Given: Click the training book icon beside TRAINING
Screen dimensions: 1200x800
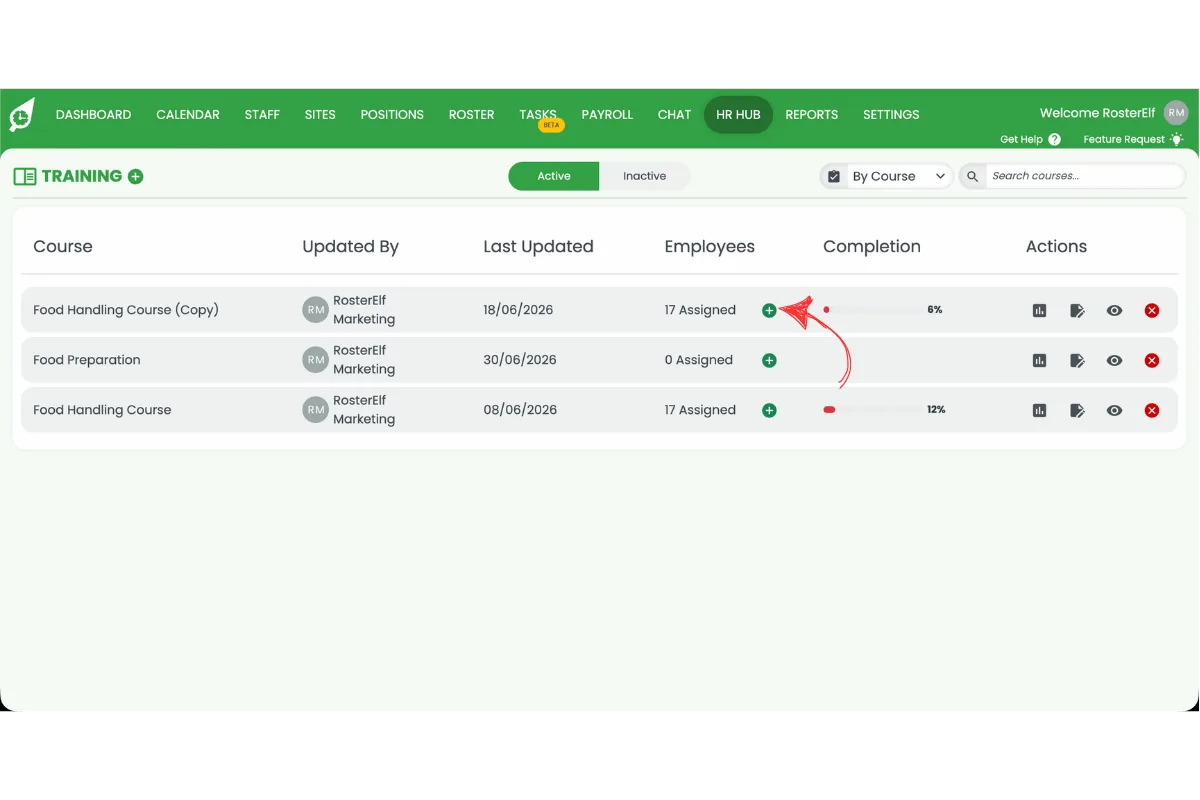Looking at the screenshot, I should 25,176.
